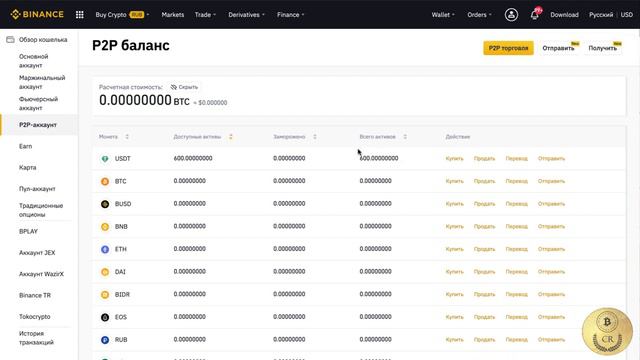Viewport: 640px width, 360px height.
Task: Open Карта in the sidebar
Action: [27, 167]
